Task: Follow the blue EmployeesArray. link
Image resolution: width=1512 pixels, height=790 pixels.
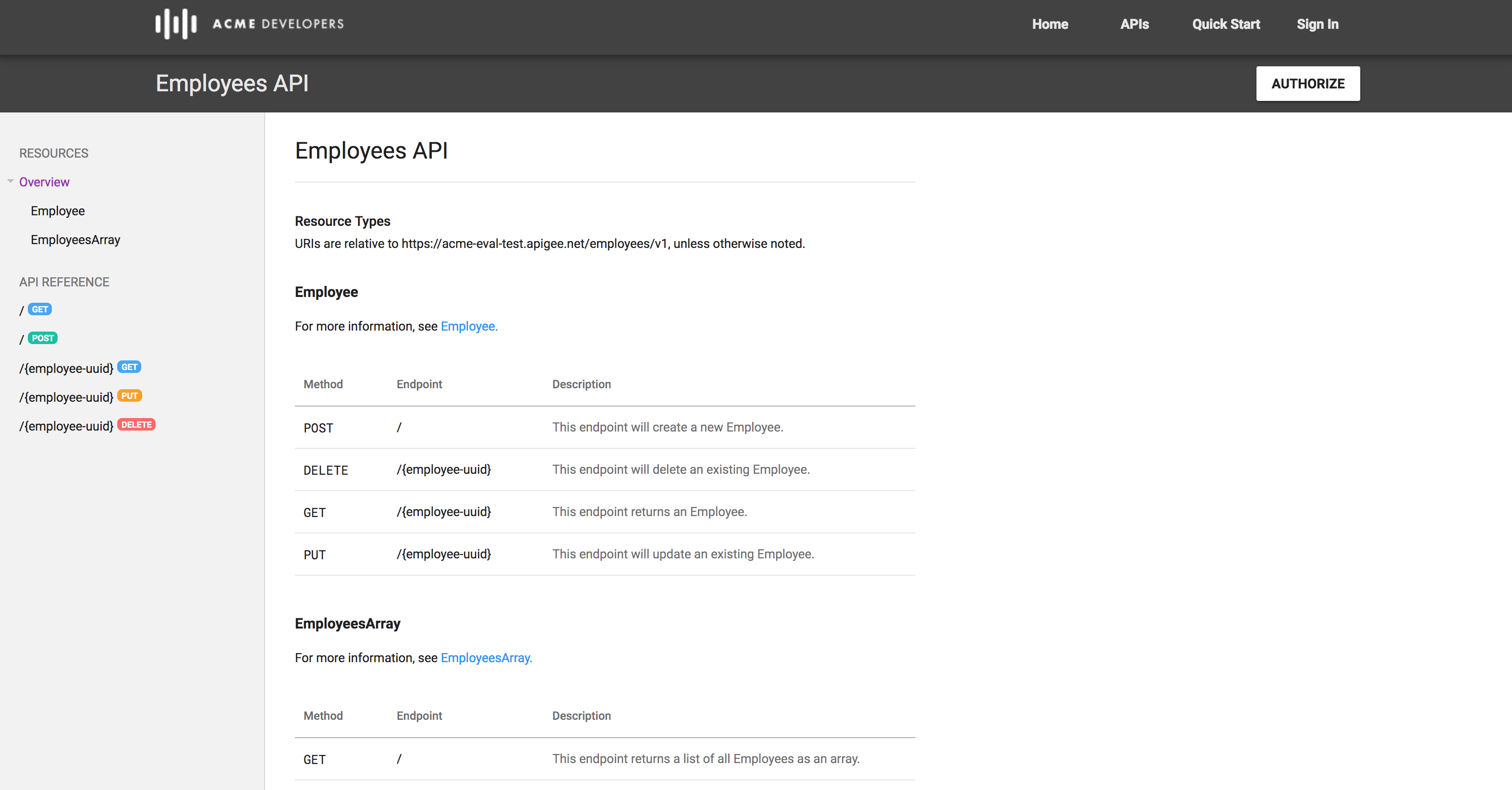Action: coord(486,658)
